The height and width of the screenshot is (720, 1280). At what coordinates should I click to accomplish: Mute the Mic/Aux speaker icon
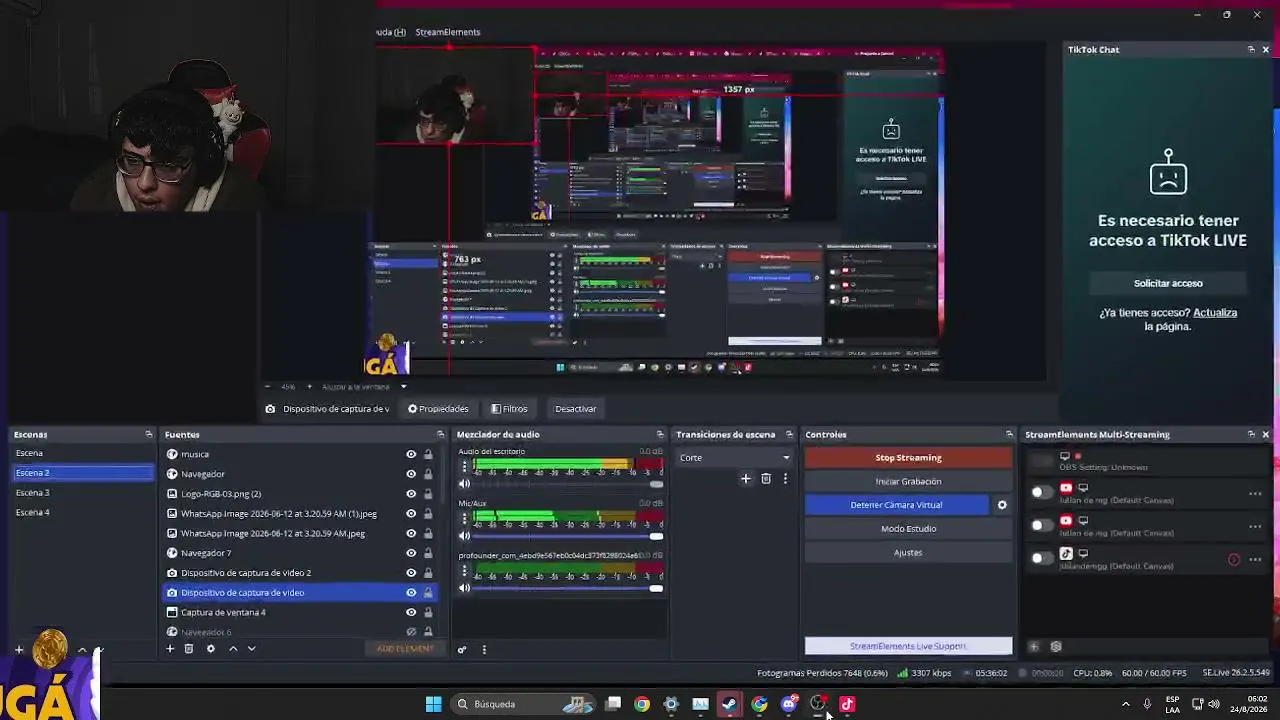click(x=464, y=536)
